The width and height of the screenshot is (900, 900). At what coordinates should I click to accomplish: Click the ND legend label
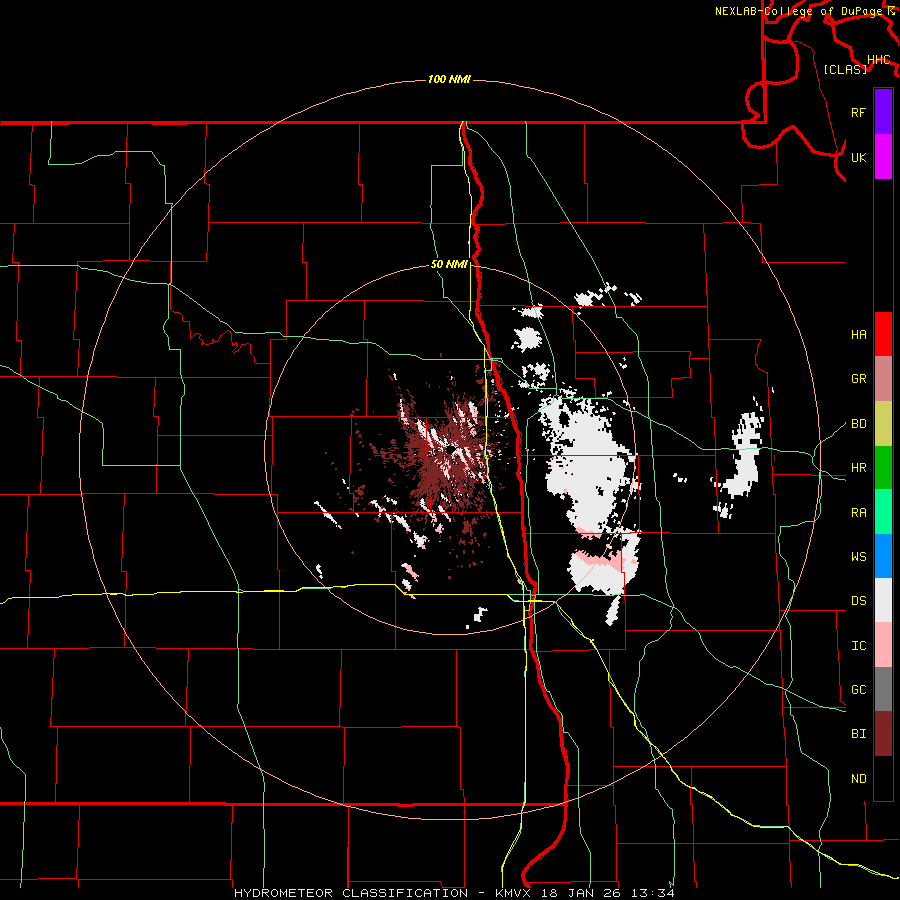coord(858,778)
